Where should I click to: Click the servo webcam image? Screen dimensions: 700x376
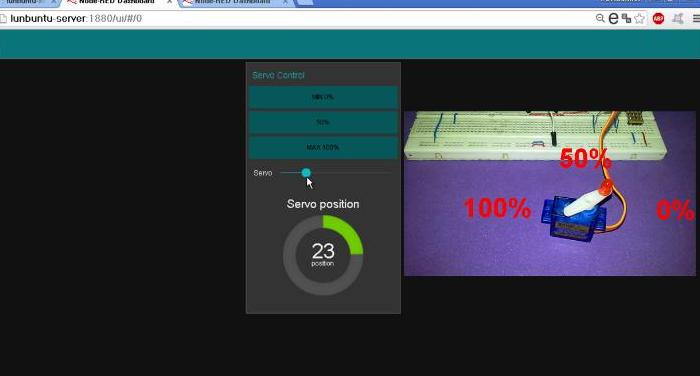550,193
